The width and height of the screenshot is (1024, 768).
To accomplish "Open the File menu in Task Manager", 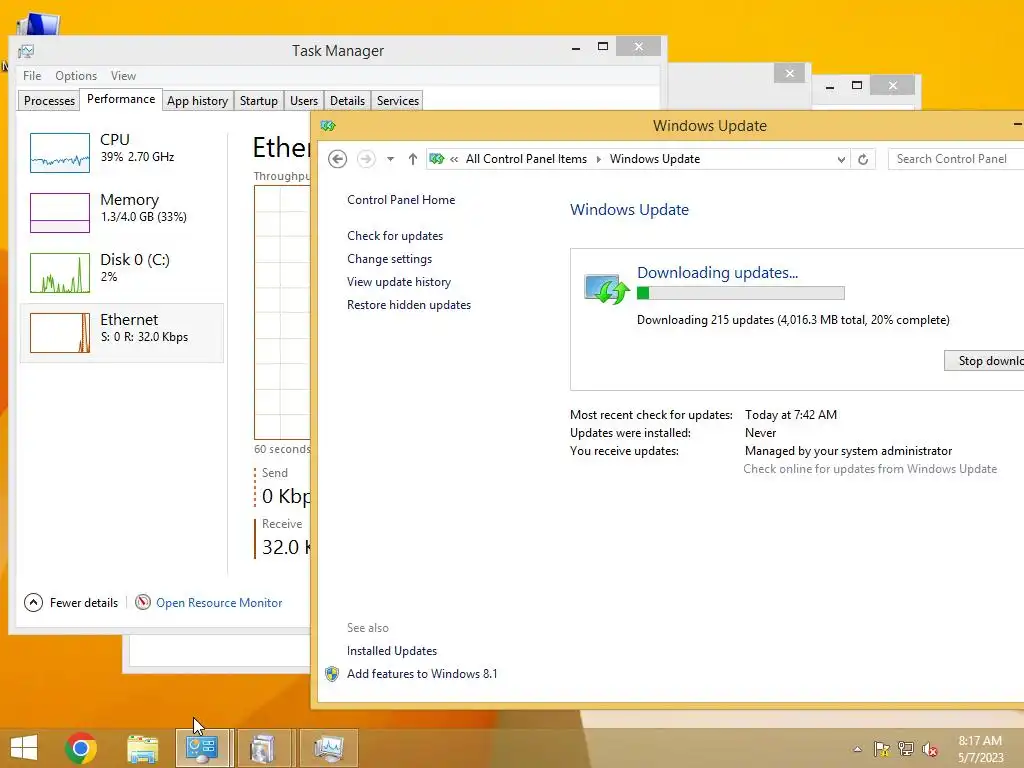I will pyautogui.click(x=32, y=76).
